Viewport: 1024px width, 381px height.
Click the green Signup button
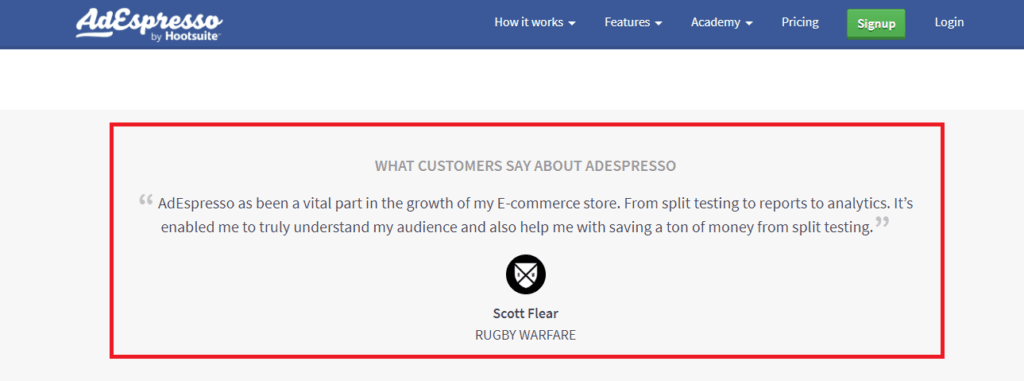point(876,24)
